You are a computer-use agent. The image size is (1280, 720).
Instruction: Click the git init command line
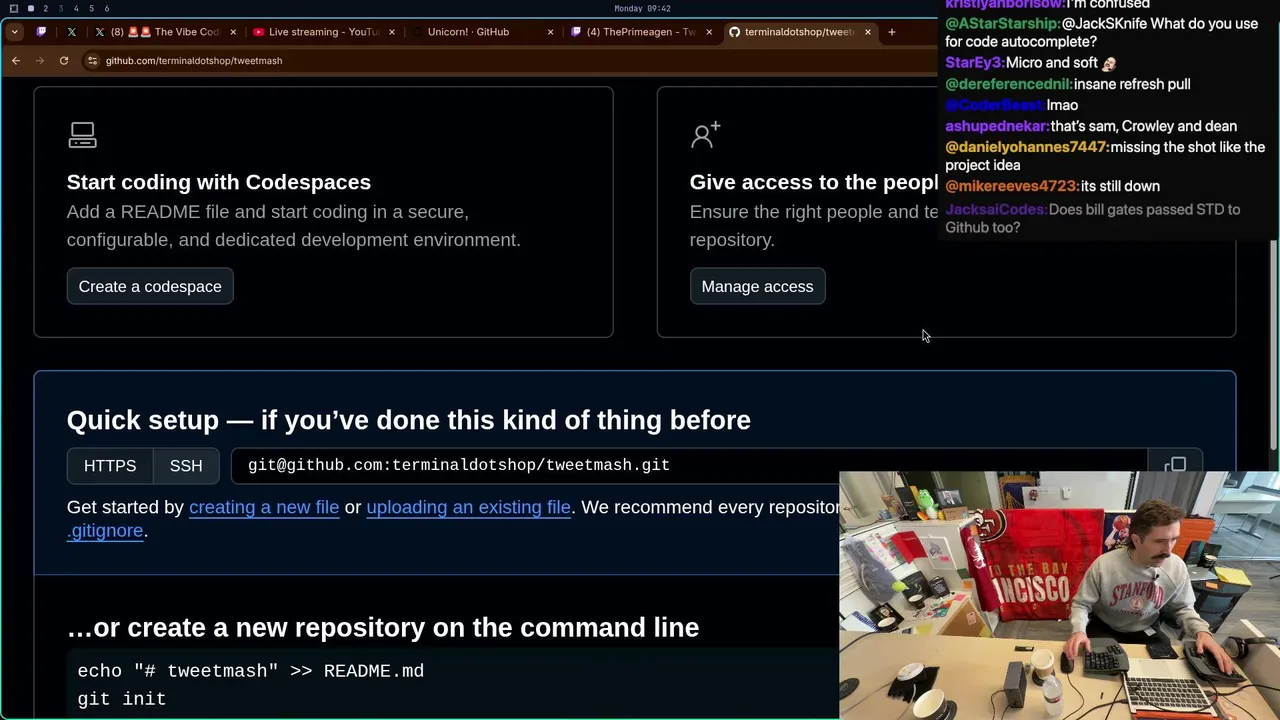[122, 699]
